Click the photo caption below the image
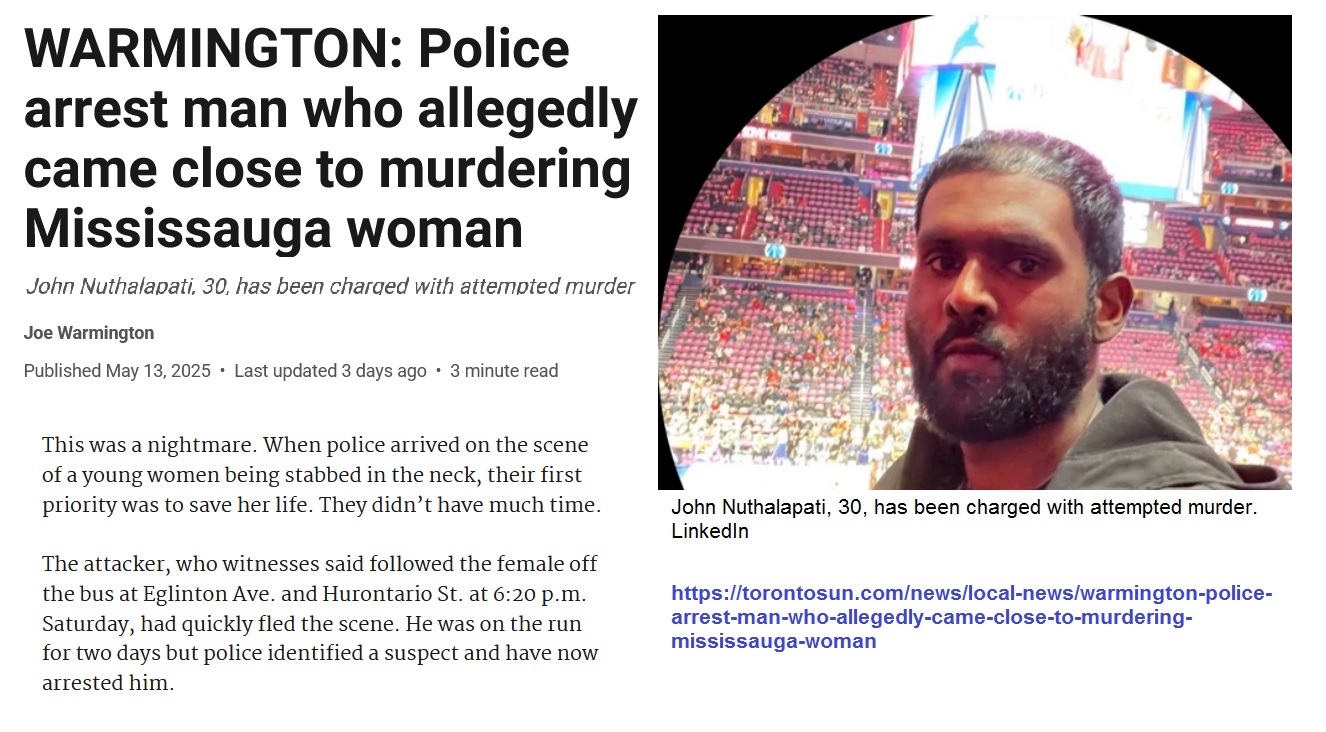Image resolution: width=1326 pixels, height=732 pixels. point(964,507)
